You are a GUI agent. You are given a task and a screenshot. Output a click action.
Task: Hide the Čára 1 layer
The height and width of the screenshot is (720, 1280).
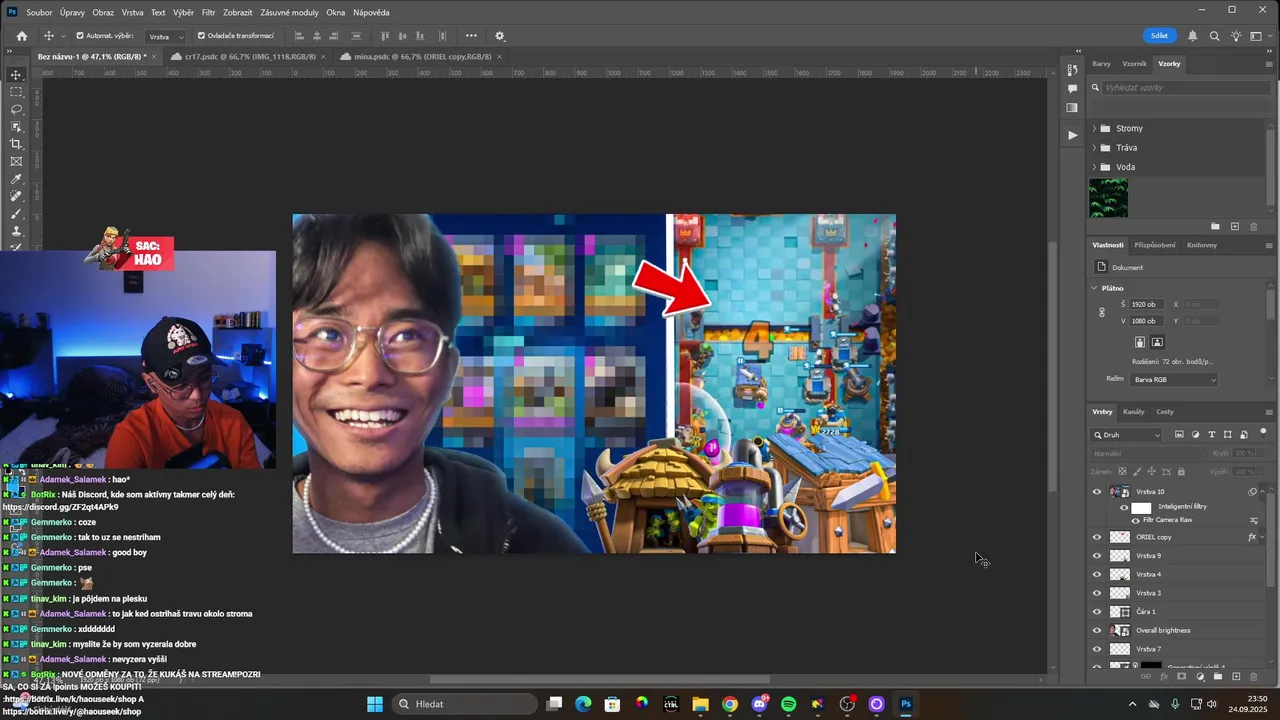1097,612
